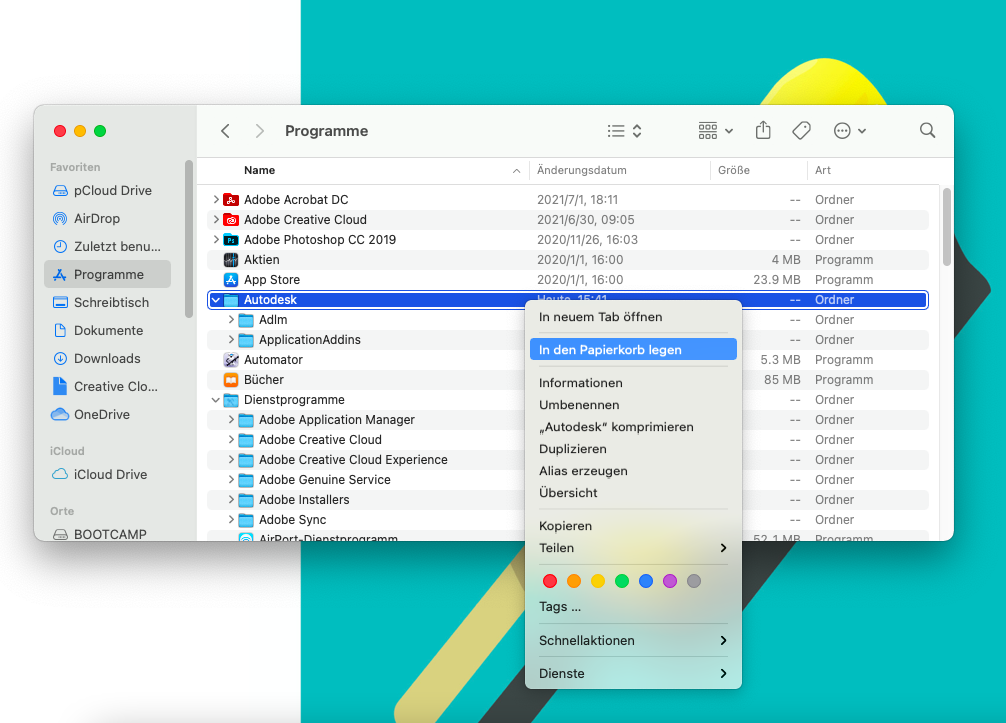Viewport: 1006px width, 723px height.
Task: Choose Kopieren from context menu
Action: [633, 526]
